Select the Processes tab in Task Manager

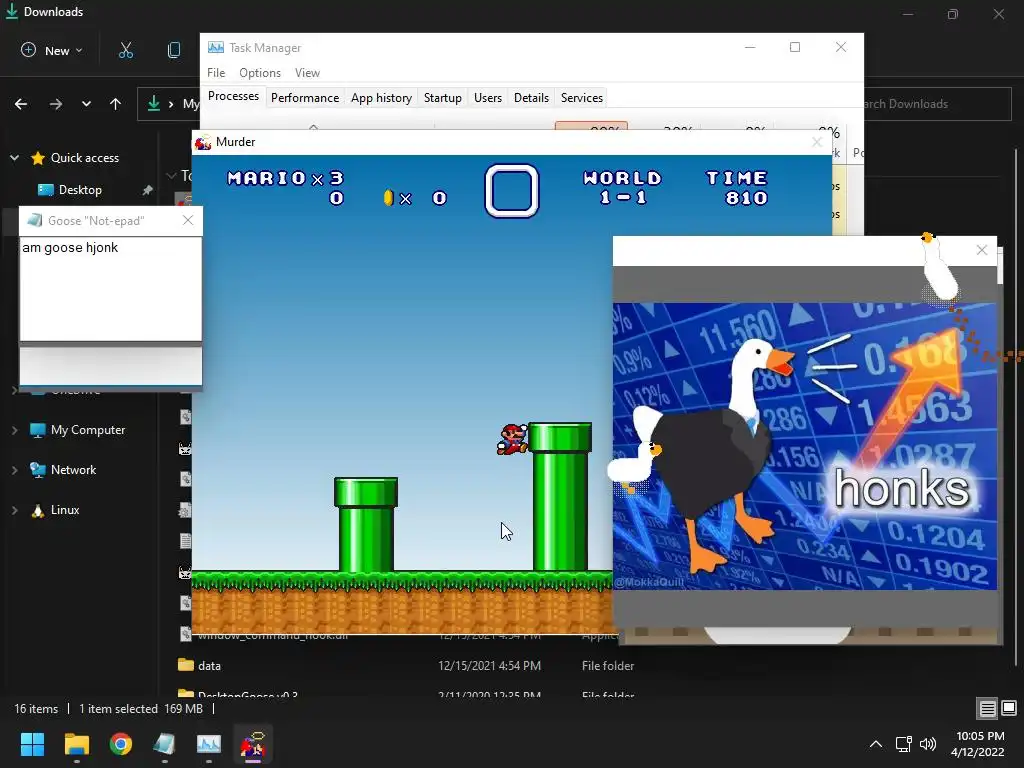pyautogui.click(x=233, y=96)
